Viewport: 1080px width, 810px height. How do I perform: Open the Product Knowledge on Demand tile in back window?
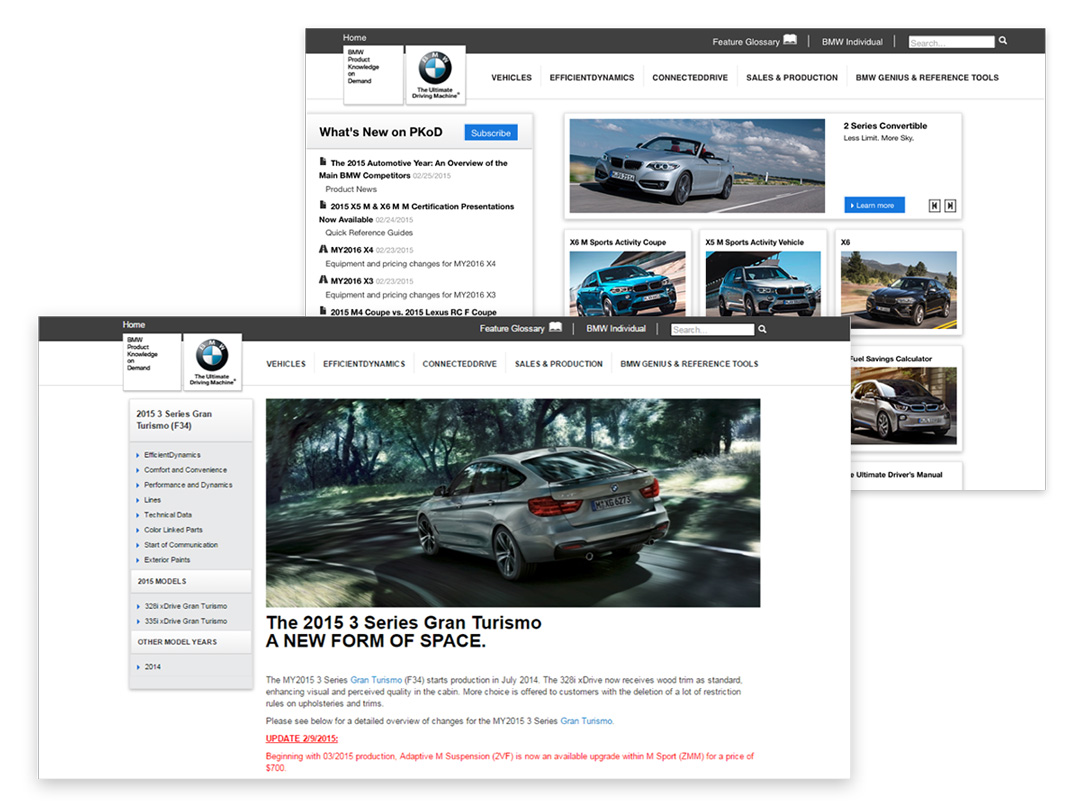pyautogui.click(x=373, y=75)
